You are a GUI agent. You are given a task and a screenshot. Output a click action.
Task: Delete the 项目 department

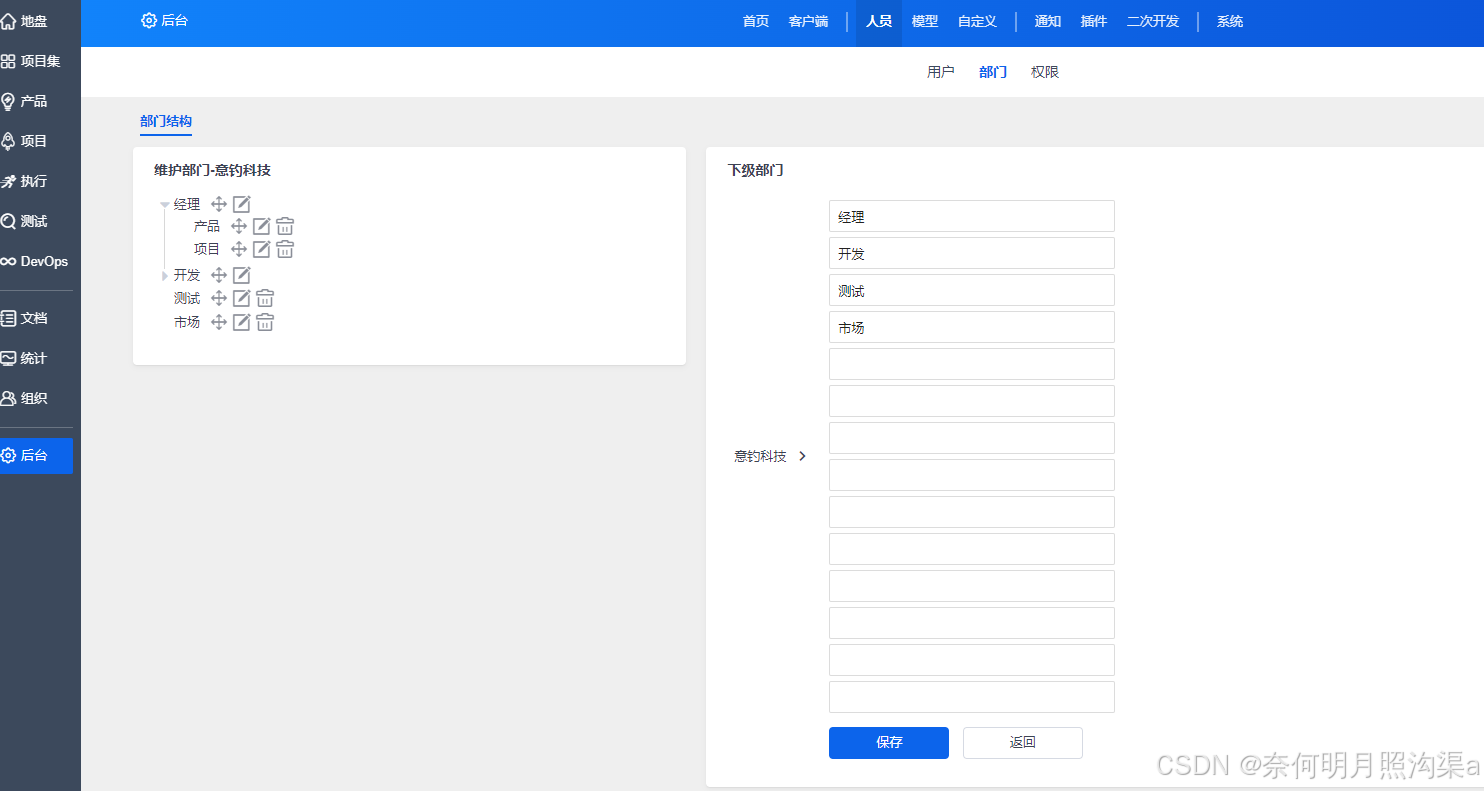click(285, 249)
